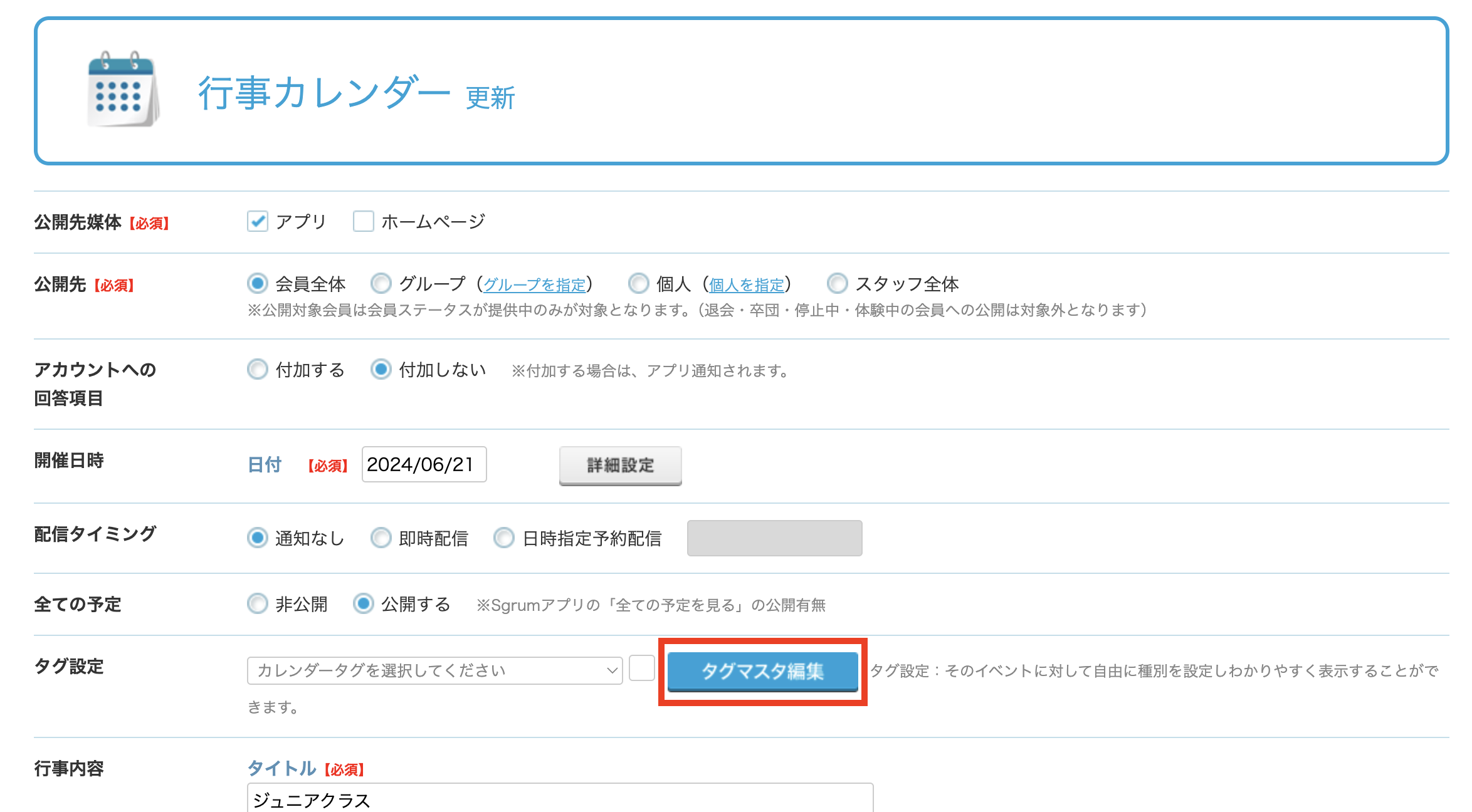The width and height of the screenshot is (1472, 812).
Task: Check the ホームページ checkbox
Action: (x=364, y=222)
